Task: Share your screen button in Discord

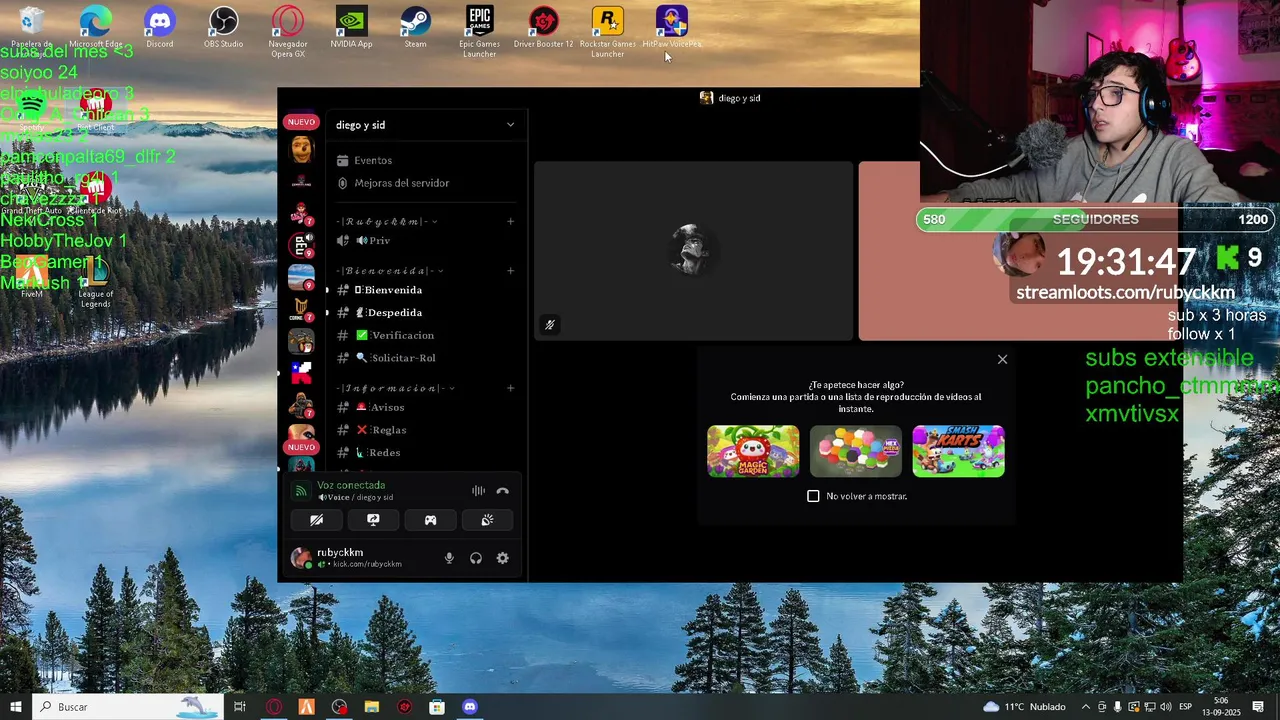Action: tap(373, 520)
